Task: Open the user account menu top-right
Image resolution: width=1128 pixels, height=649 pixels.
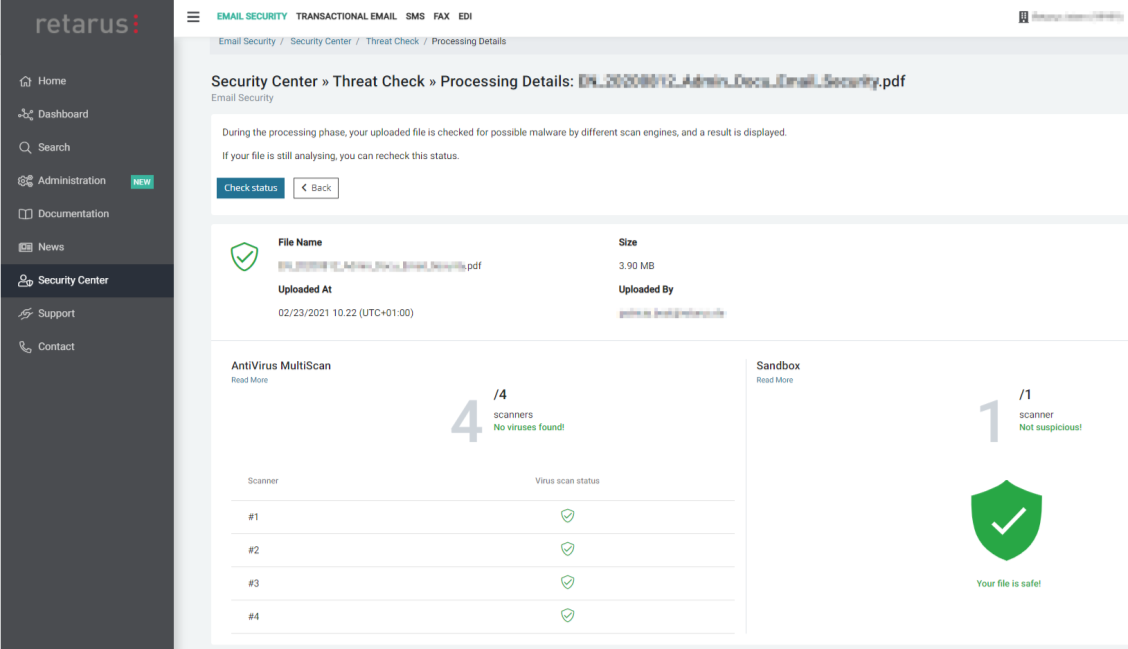Action: pyautogui.click(x=1070, y=17)
